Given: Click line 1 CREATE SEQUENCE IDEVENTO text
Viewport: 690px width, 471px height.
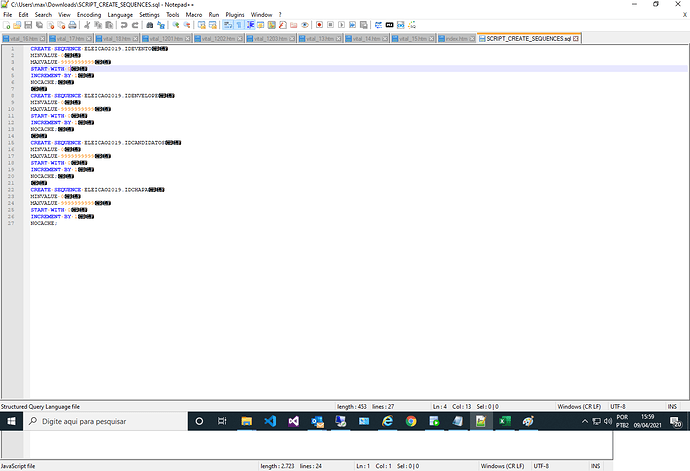Looking at the screenshot, I should pos(91,49).
